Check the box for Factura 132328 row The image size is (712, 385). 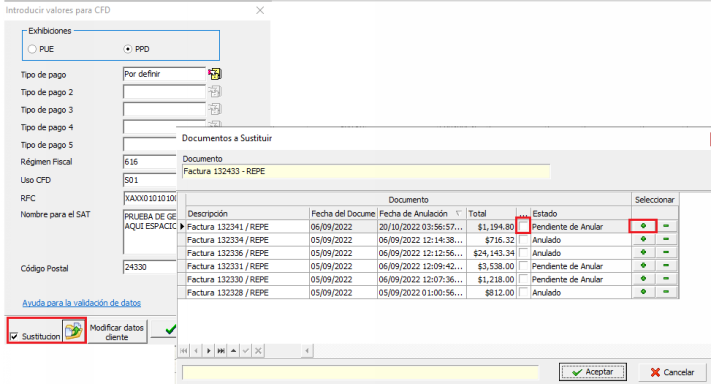pos(524,292)
